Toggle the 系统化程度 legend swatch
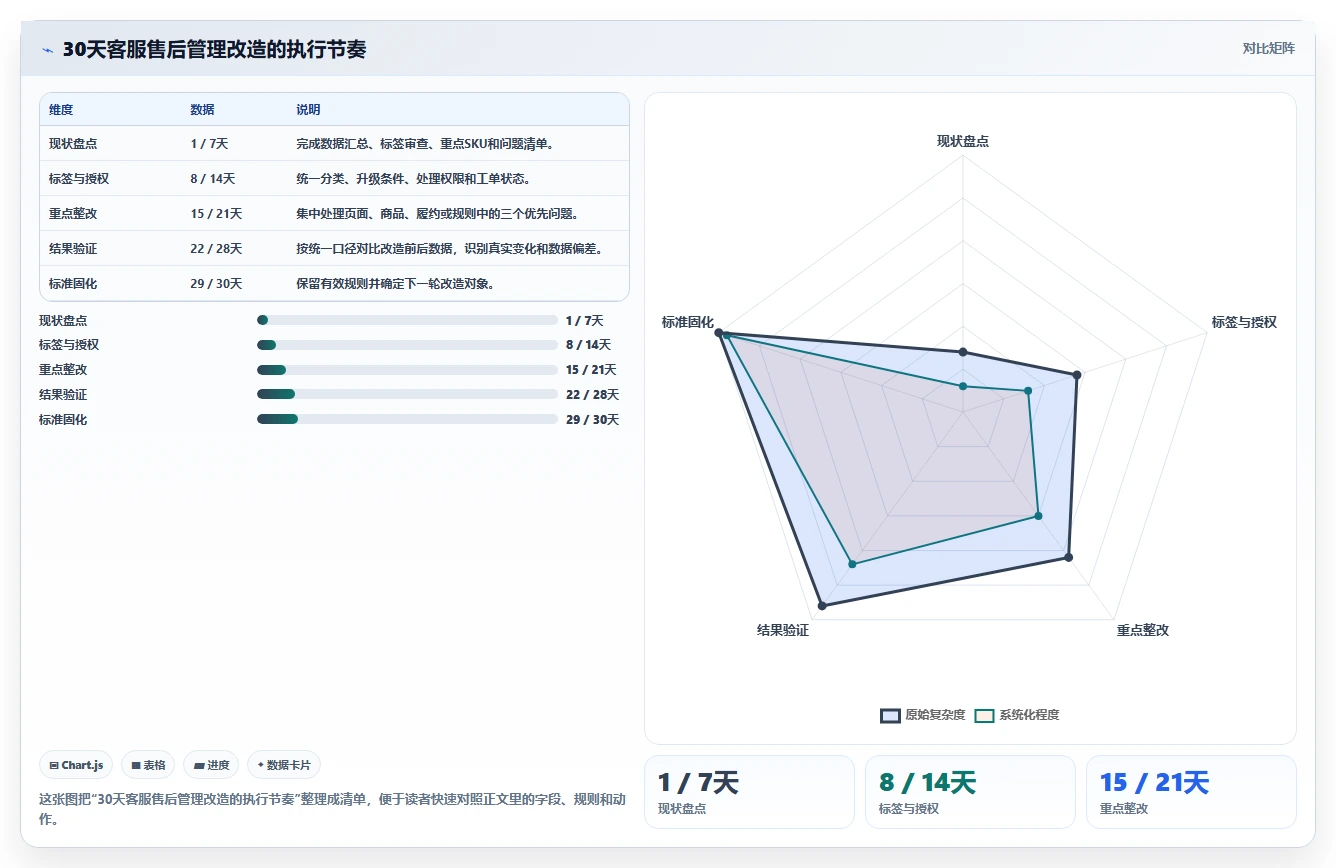This screenshot has height=868, width=1336. [984, 715]
